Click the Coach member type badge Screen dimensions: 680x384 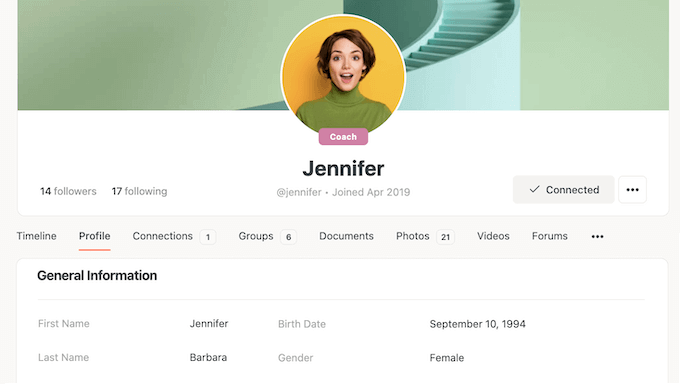click(343, 137)
